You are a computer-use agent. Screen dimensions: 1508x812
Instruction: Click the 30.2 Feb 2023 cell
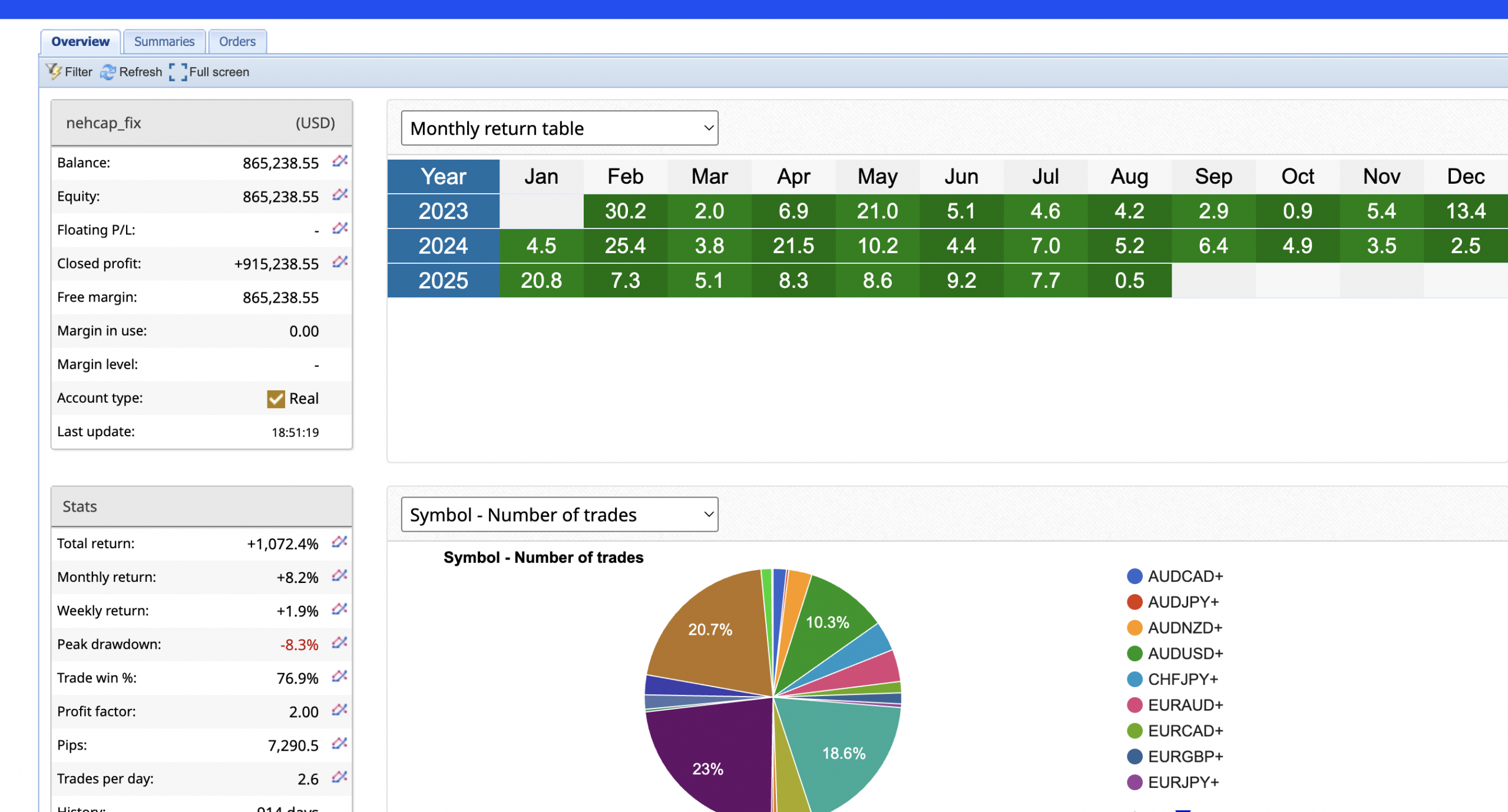[x=625, y=211]
